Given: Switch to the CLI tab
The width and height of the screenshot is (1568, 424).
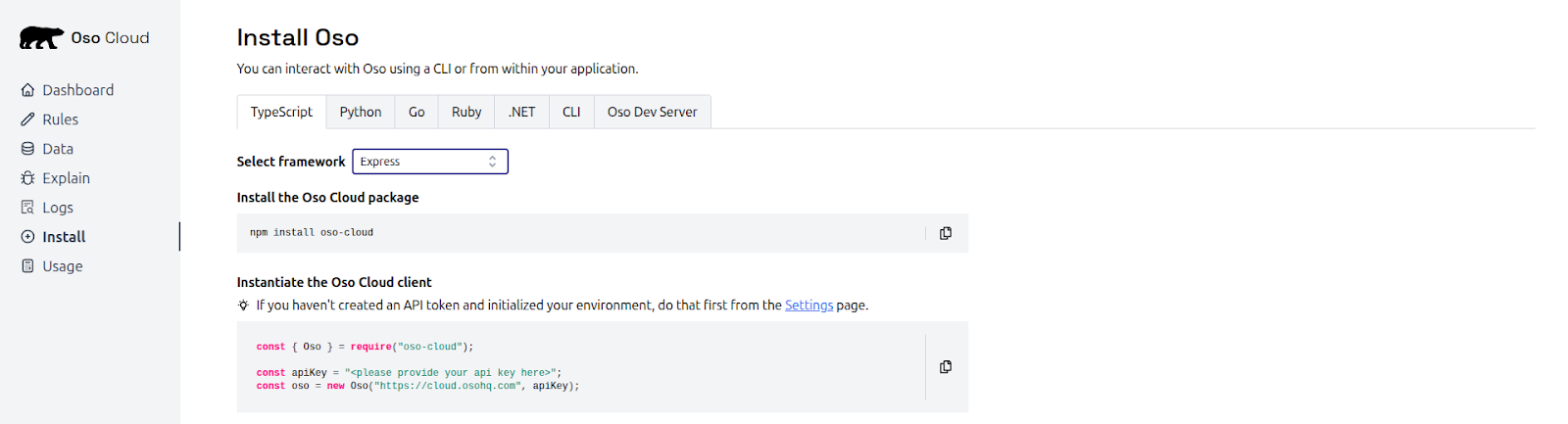Looking at the screenshot, I should (x=571, y=112).
